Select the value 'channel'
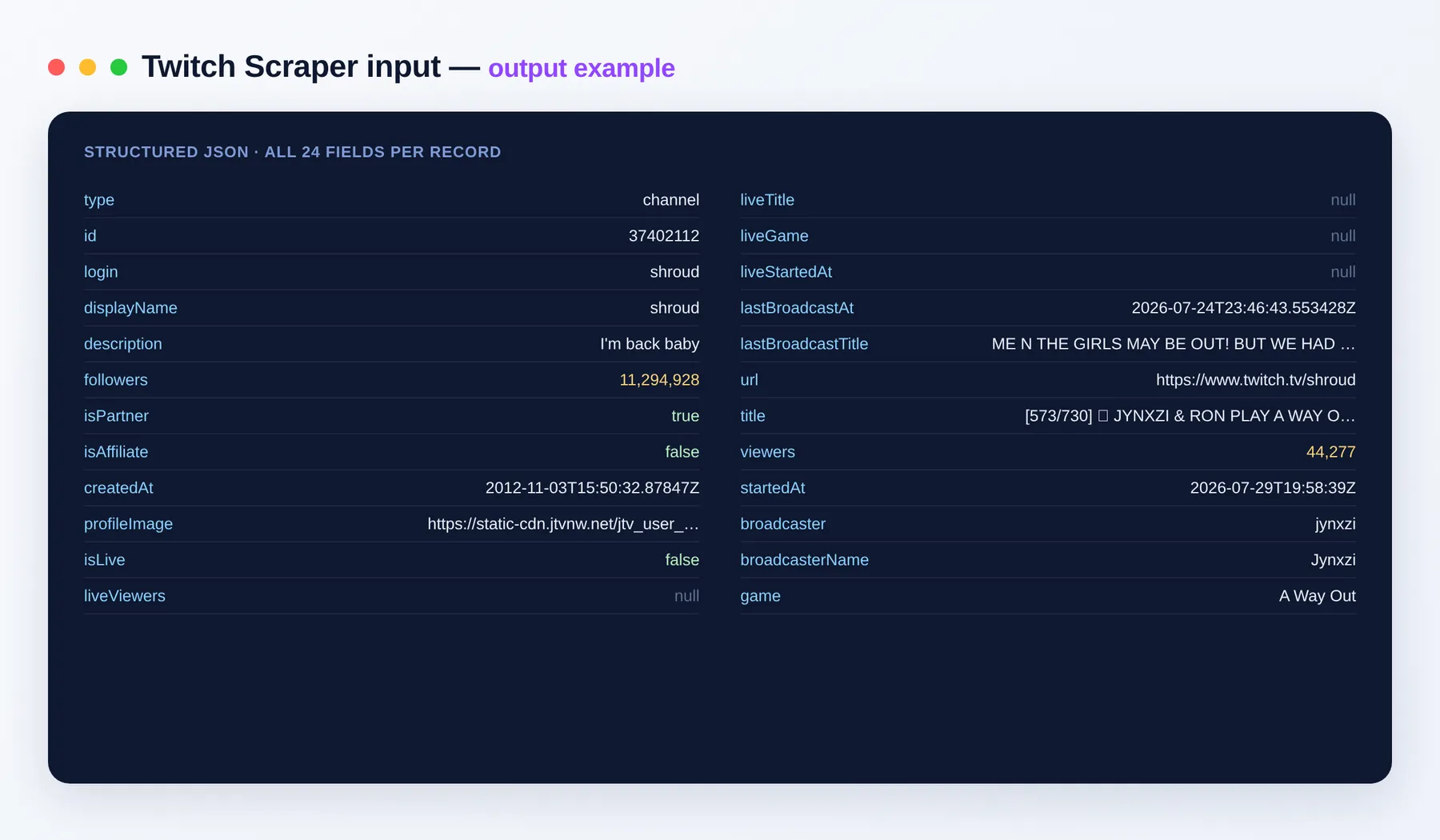The height and width of the screenshot is (840, 1440). tap(670, 200)
